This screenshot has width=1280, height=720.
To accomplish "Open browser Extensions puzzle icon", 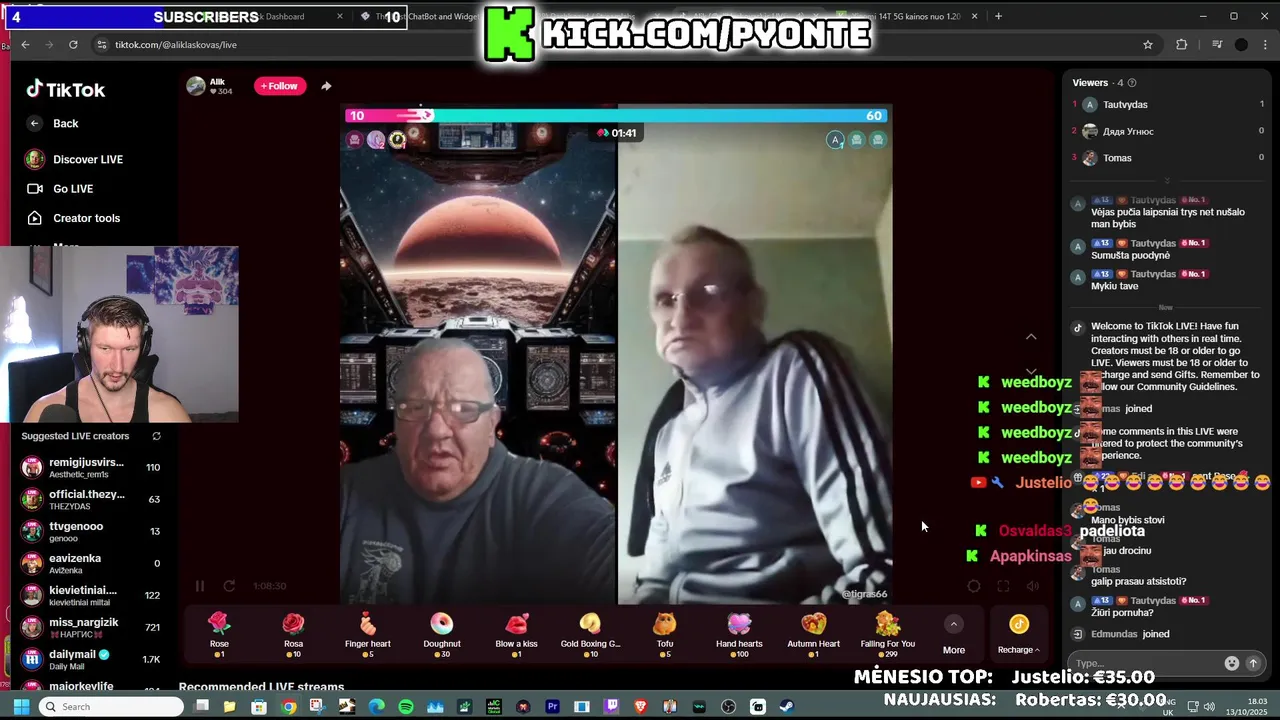I will tap(1182, 44).
